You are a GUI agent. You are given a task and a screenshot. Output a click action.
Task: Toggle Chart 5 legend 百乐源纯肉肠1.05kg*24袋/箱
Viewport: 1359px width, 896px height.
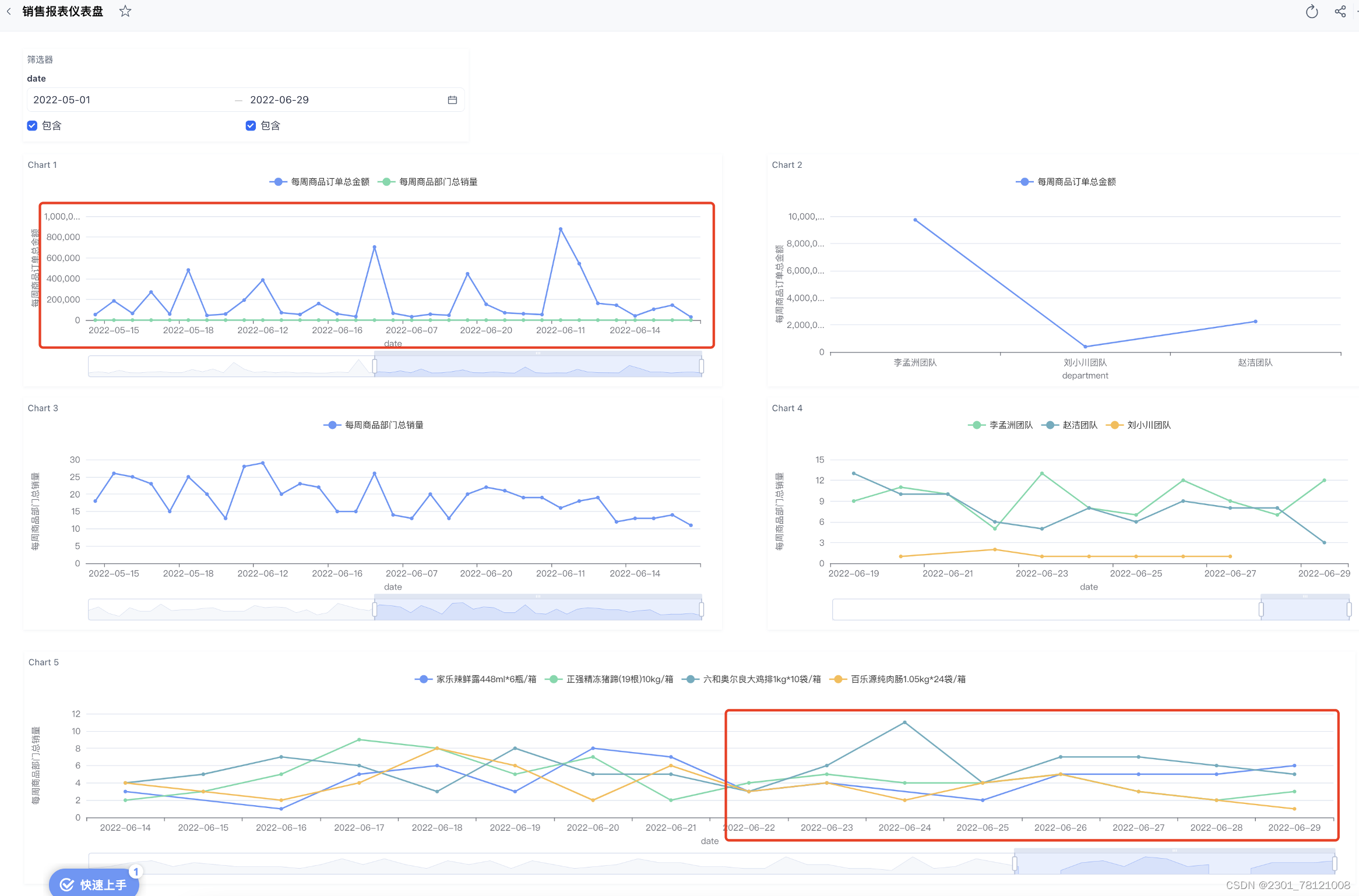click(x=897, y=679)
